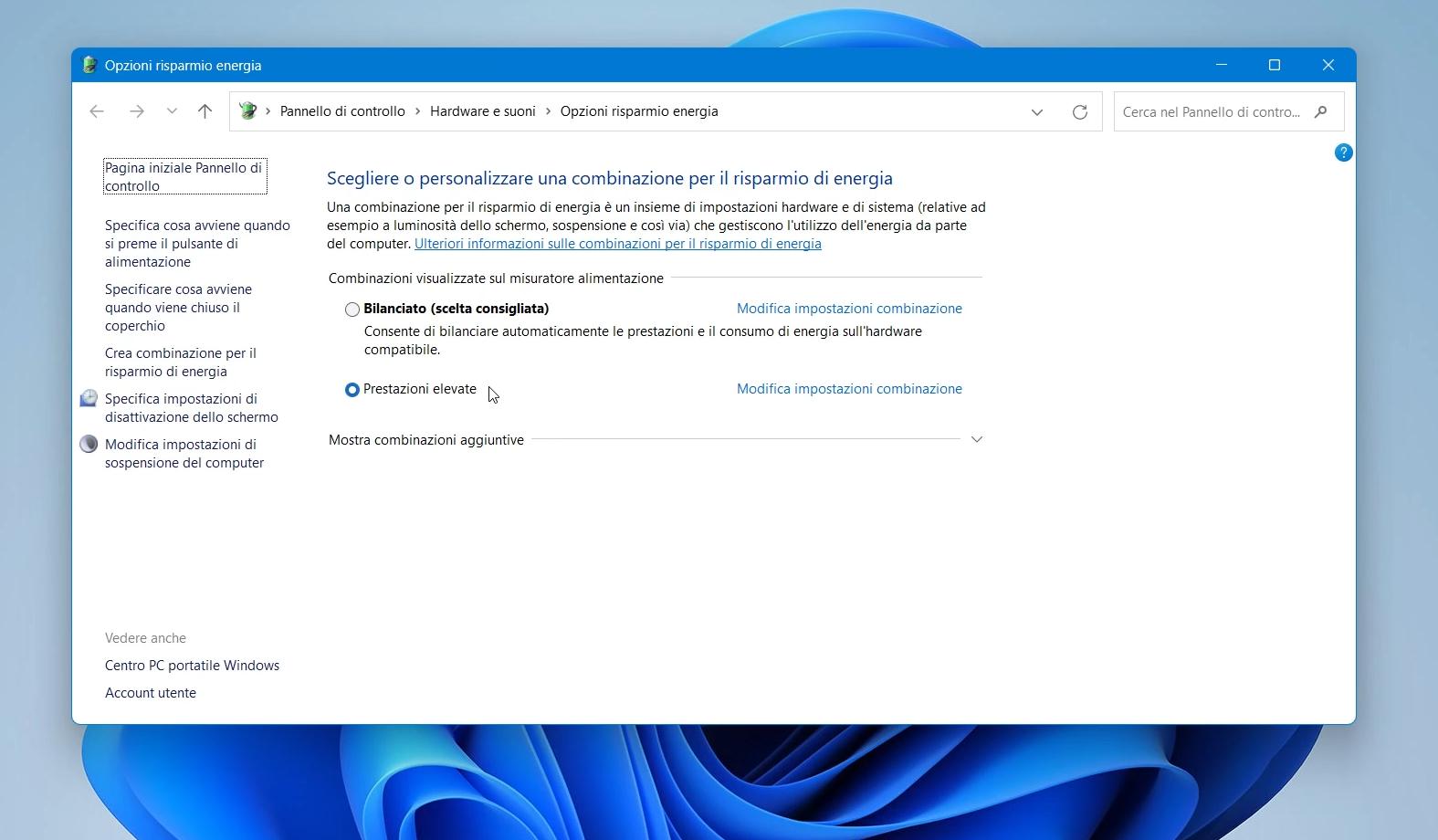Go up one folder level
The width and height of the screenshot is (1438, 840).
(205, 111)
